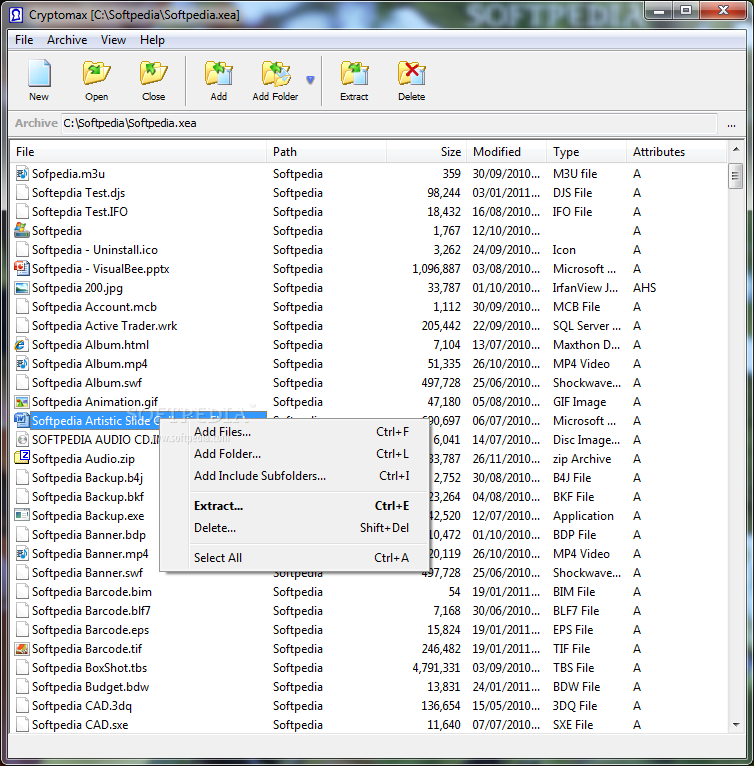Open the Help menu
This screenshot has height=766, width=754.
pos(152,40)
